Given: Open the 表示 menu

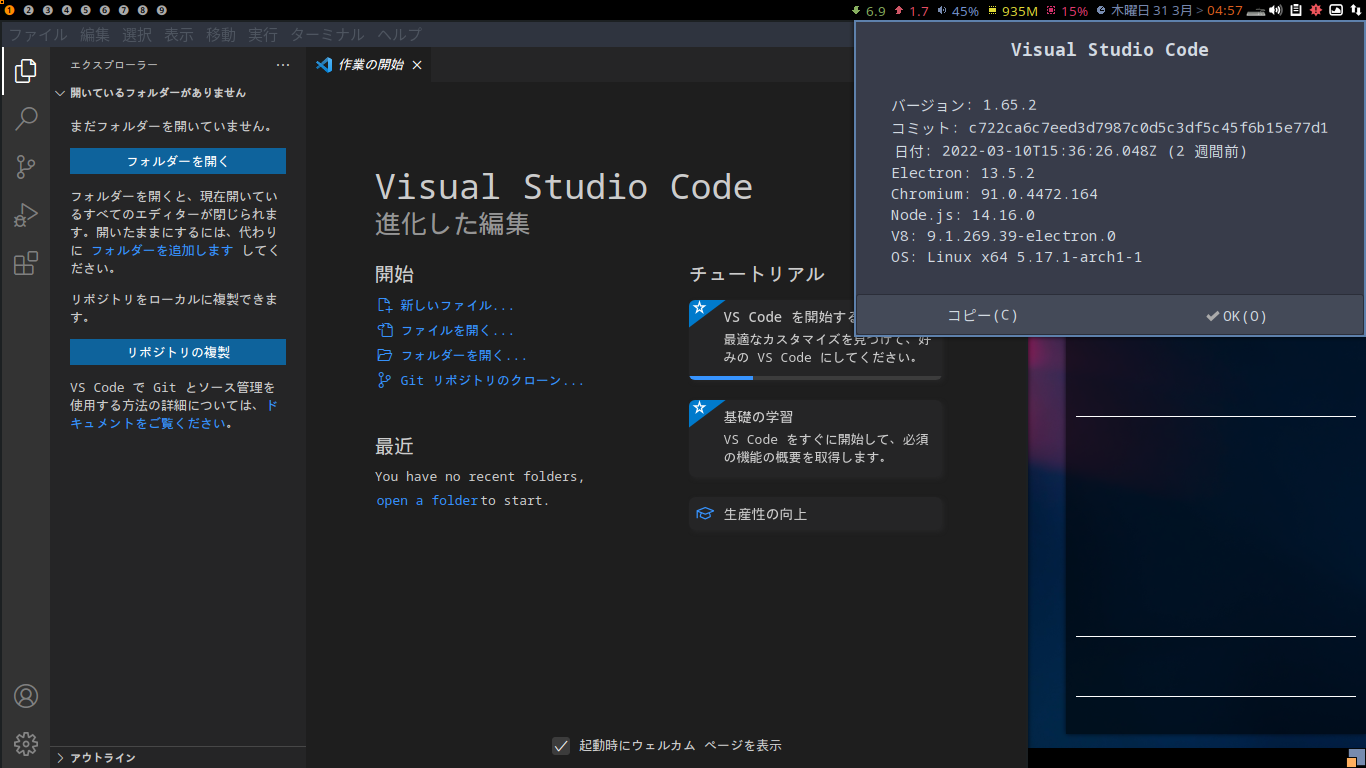Looking at the screenshot, I should (x=179, y=35).
